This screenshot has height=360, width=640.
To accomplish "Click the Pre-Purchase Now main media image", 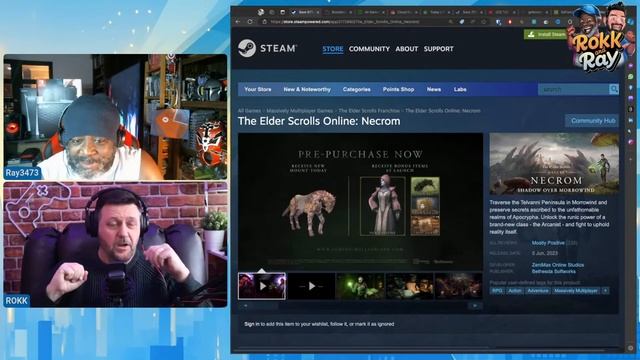I will (x=360, y=202).
